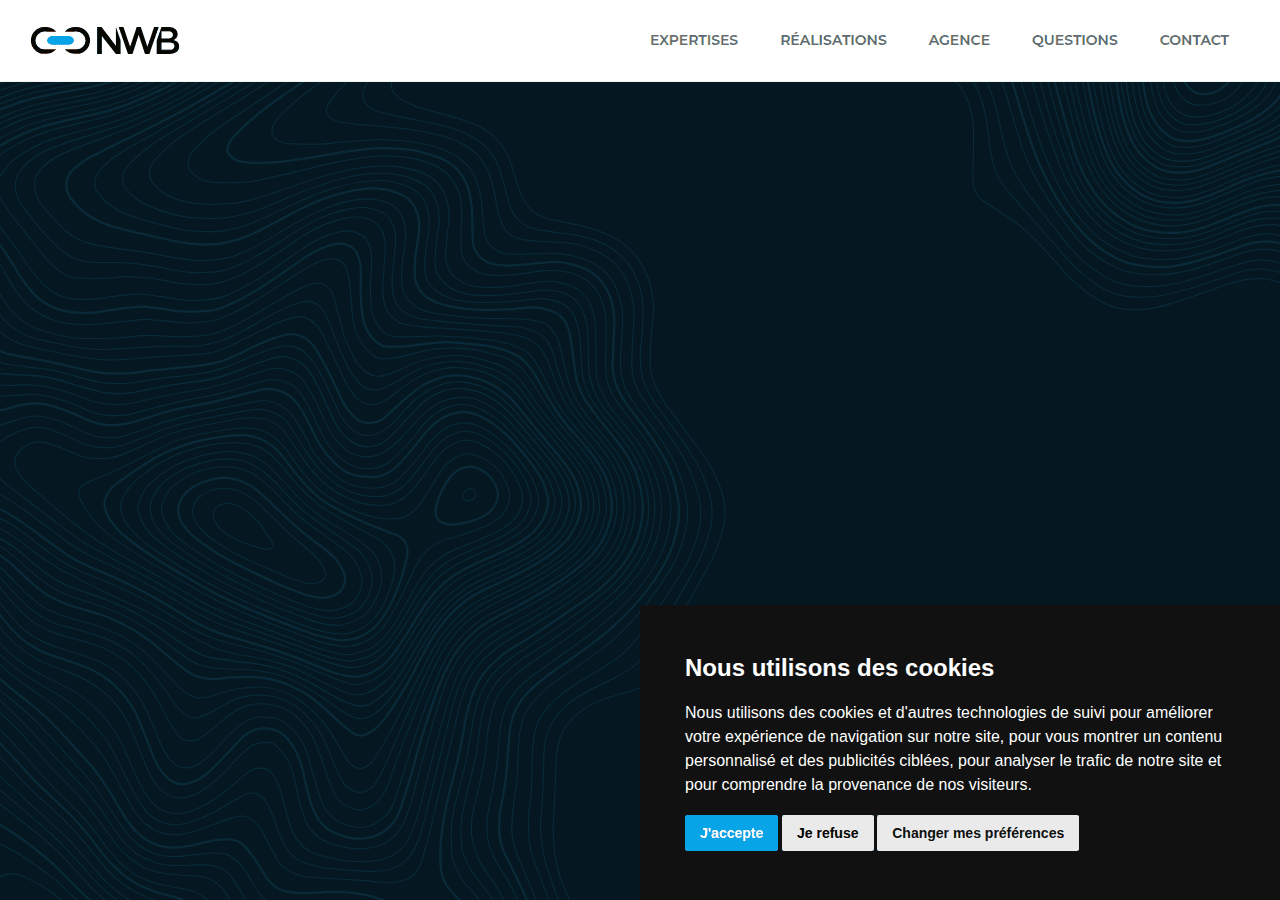Click the cookie description paragraph text

point(953,749)
